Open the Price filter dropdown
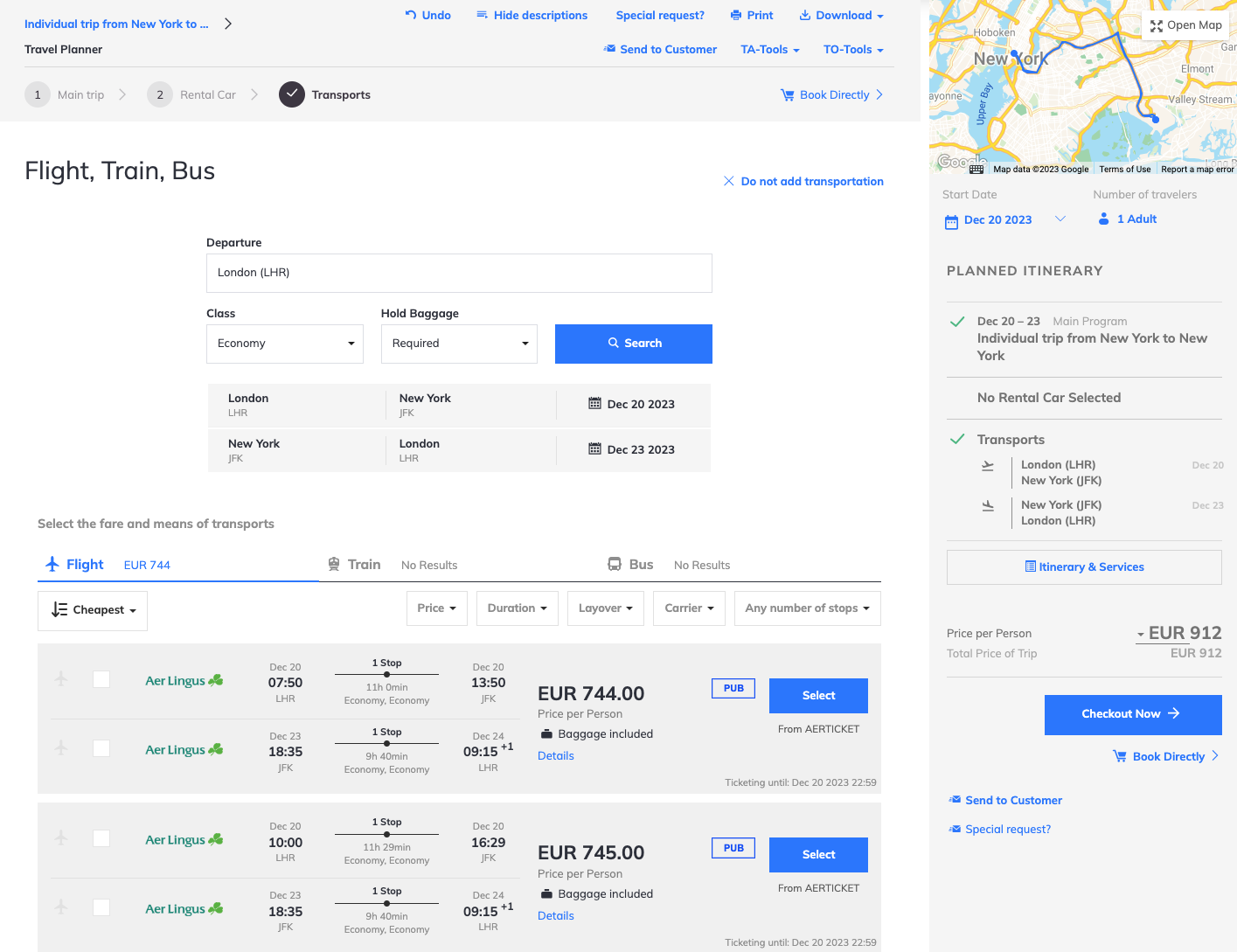1237x952 pixels. tap(437, 608)
